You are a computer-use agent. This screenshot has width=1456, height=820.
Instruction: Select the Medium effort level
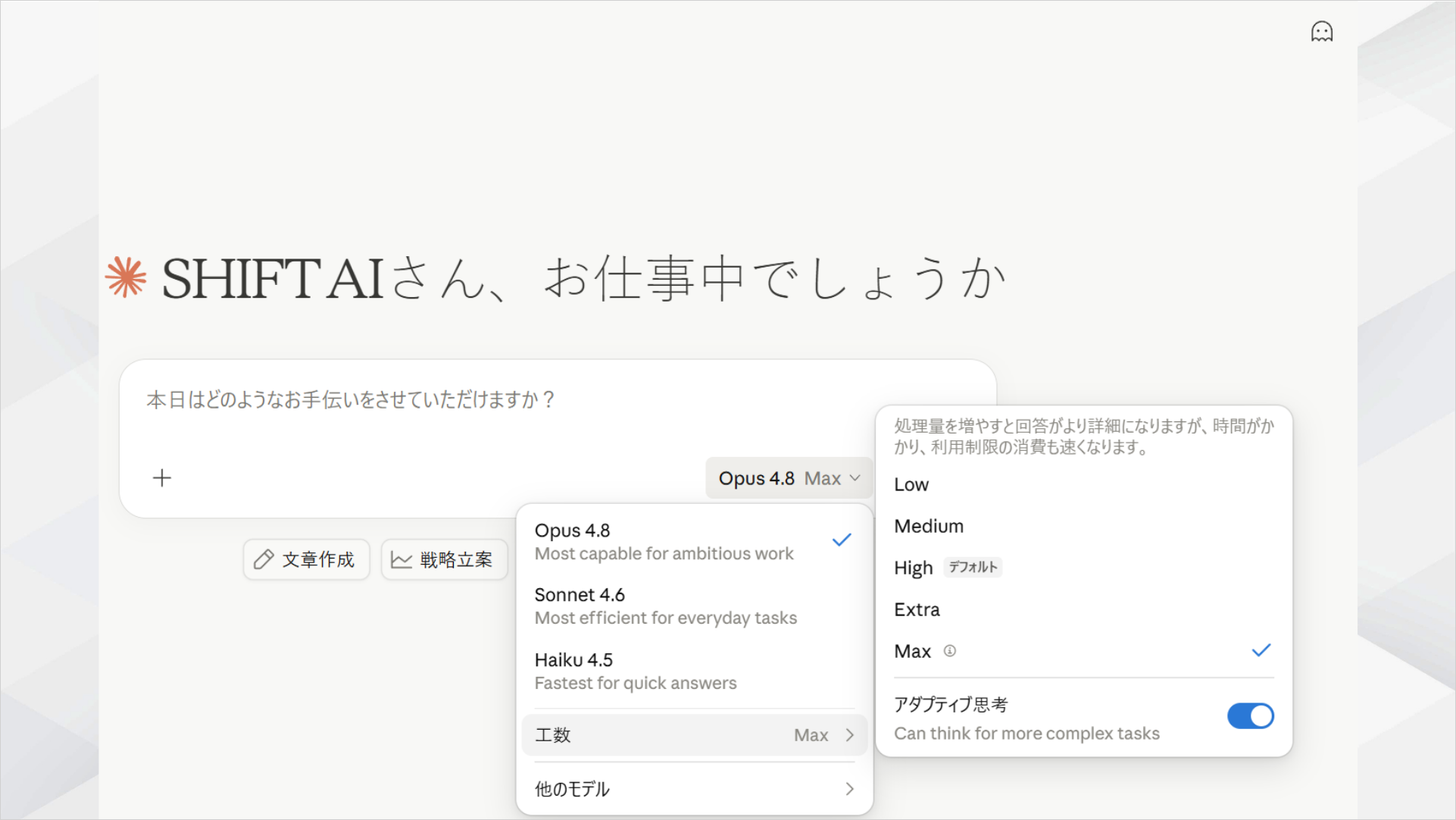click(1083, 527)
